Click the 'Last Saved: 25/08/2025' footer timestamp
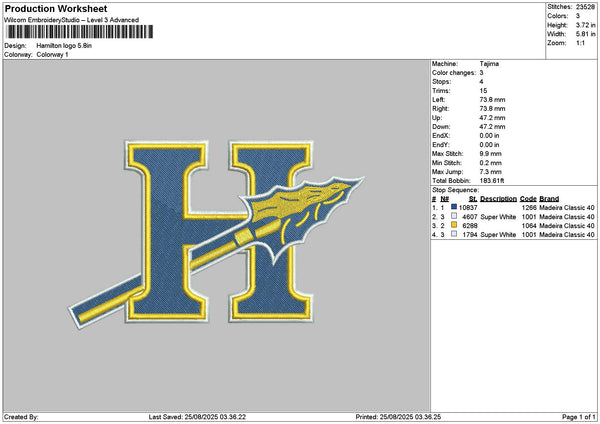Screen dimensions: 600x424 (x=197, y=417)
